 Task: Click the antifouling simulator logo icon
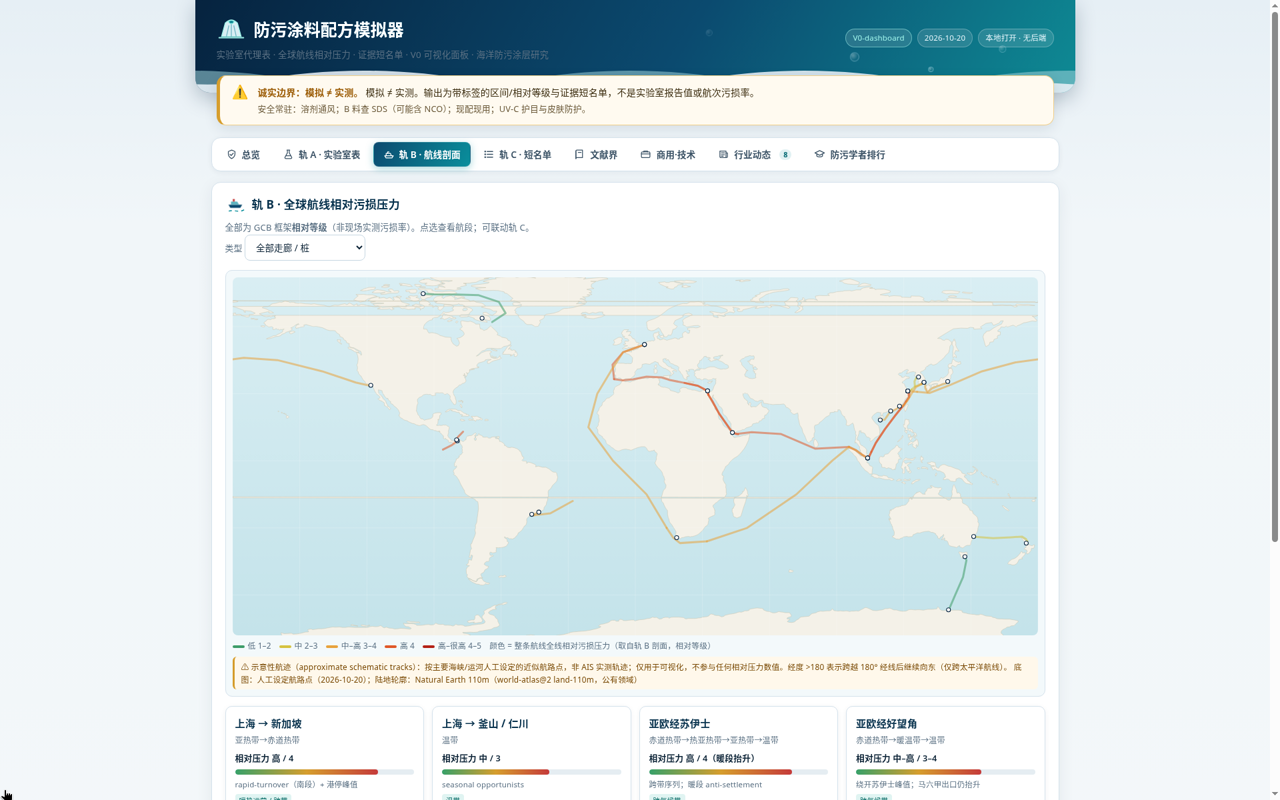coord(231,30)
